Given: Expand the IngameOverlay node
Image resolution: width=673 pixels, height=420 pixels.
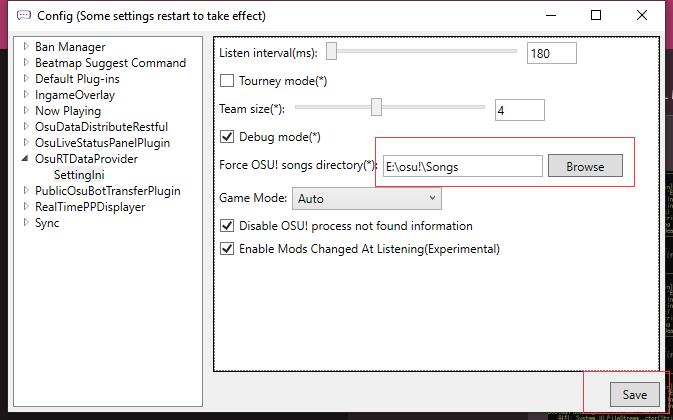Looking at the screenshot, I should click(26, 94).
